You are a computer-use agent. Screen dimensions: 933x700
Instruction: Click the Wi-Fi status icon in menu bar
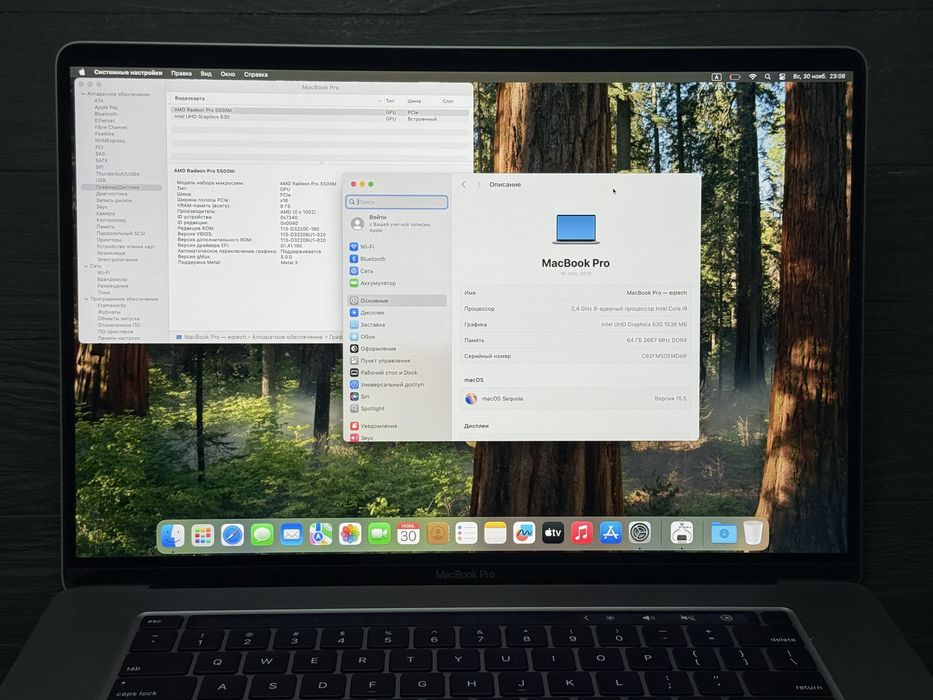pos(752,77)
